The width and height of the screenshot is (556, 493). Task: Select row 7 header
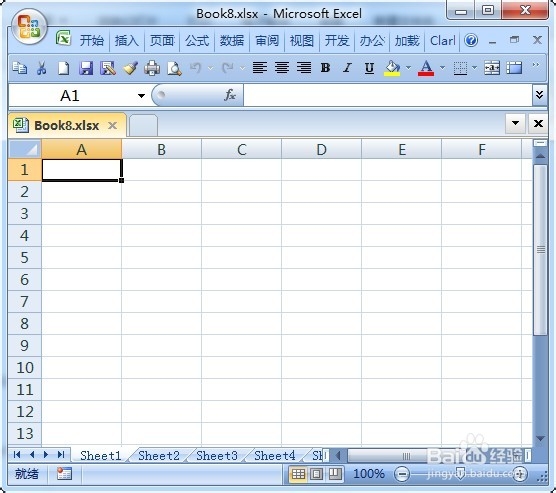pyautogui.click(x=24, y=301)
